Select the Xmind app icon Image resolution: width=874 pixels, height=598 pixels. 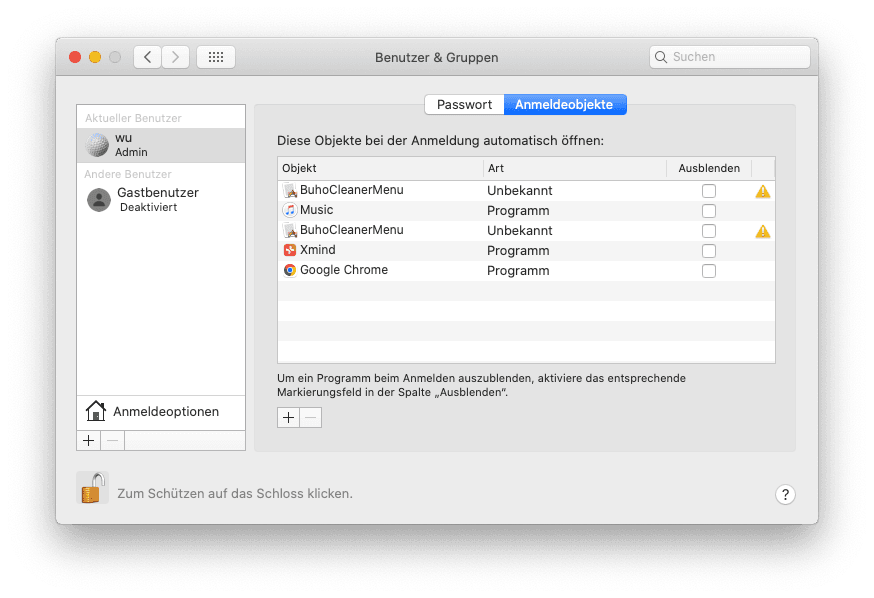click(289, 250)
